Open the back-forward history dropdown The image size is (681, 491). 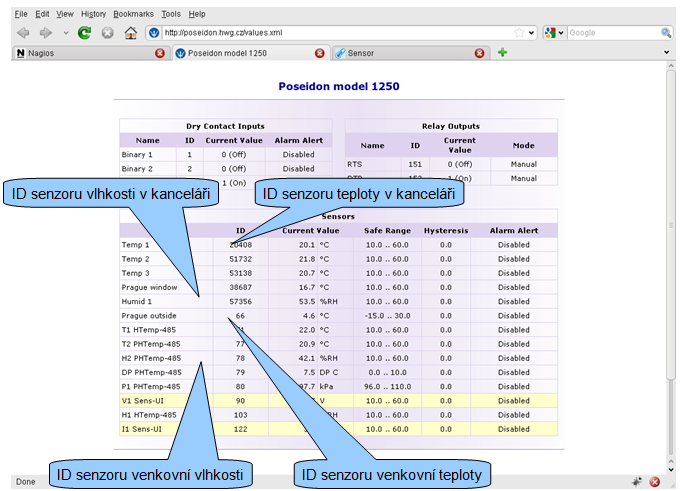coord(66,33)
